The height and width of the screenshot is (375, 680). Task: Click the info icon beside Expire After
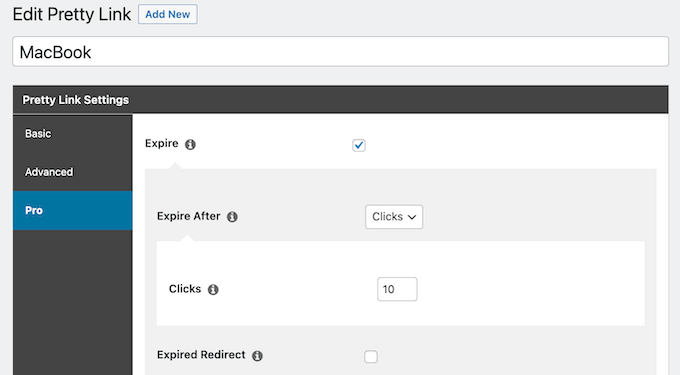232,217
